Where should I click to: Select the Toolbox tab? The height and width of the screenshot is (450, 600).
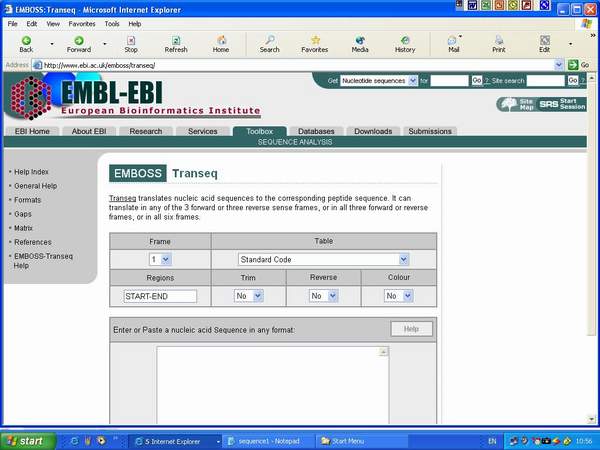pyautogui.click(x=259, y=131)
